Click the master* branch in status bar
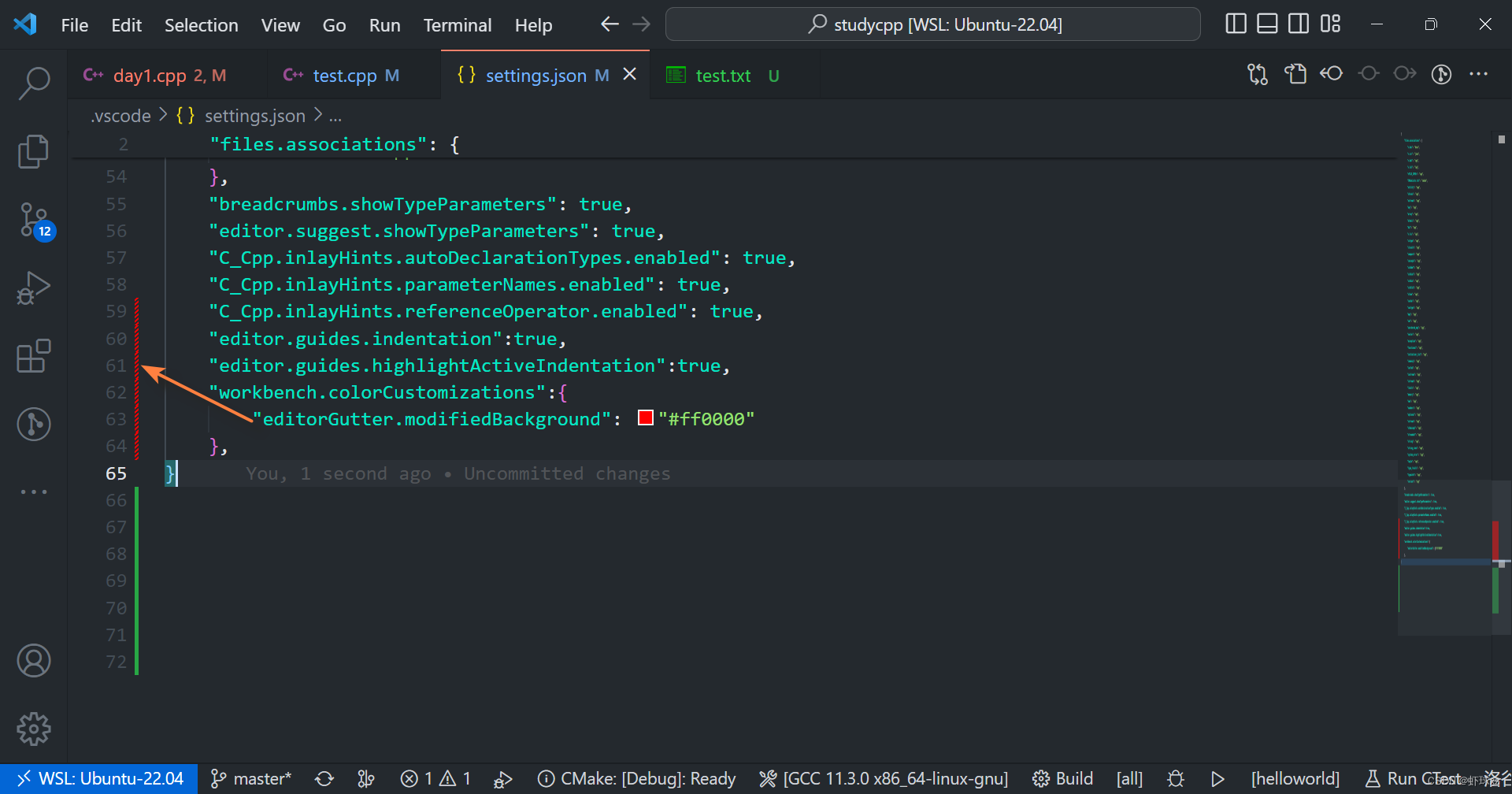This screenshot has height=794, width=1512. 251,778
